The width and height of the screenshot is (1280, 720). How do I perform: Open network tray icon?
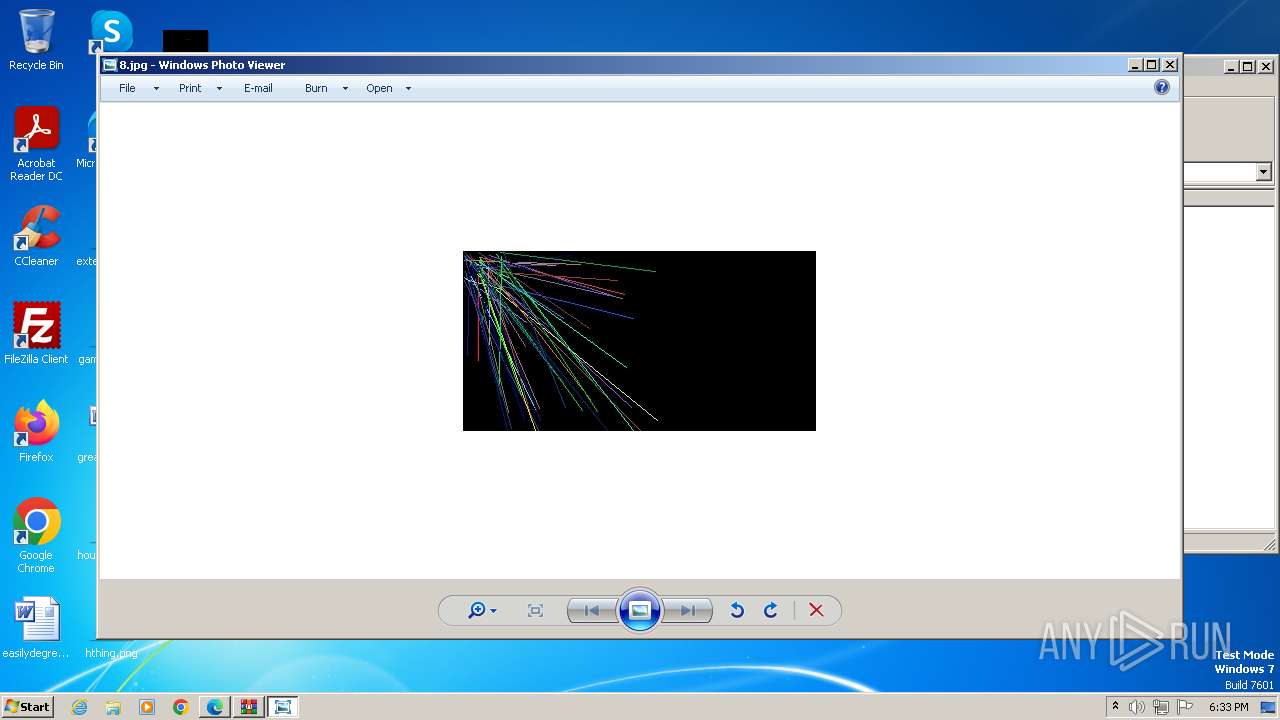coord(1161,707)
